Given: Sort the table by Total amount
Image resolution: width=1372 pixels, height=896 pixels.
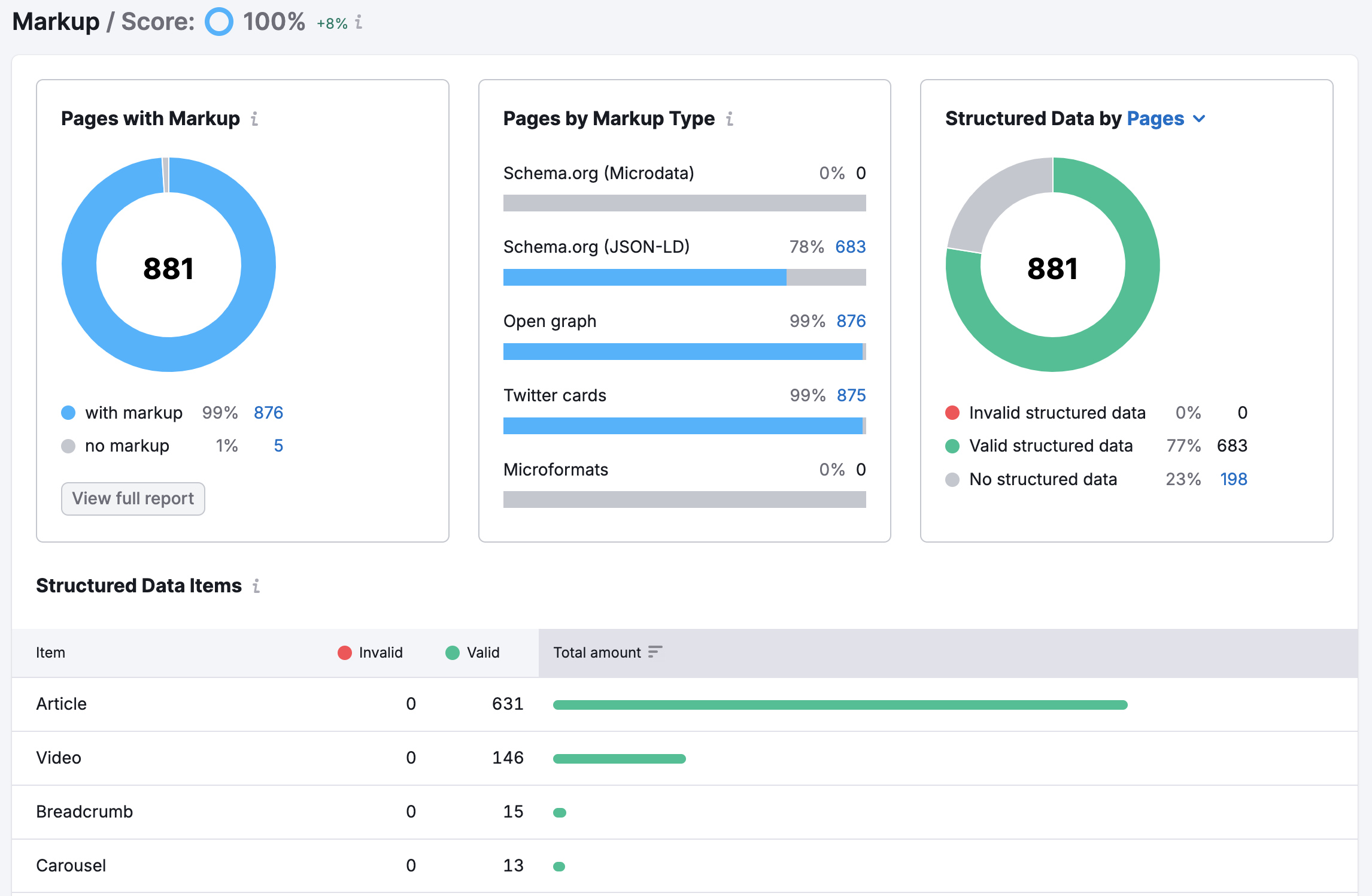Looking at the screenshot, I should click(657, 652).
